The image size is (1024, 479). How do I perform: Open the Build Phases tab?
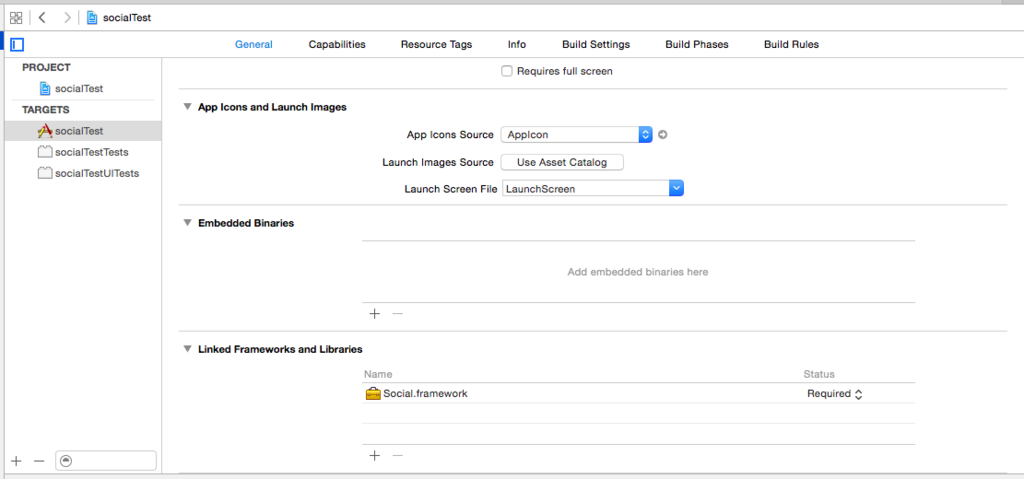pos(697,44)
